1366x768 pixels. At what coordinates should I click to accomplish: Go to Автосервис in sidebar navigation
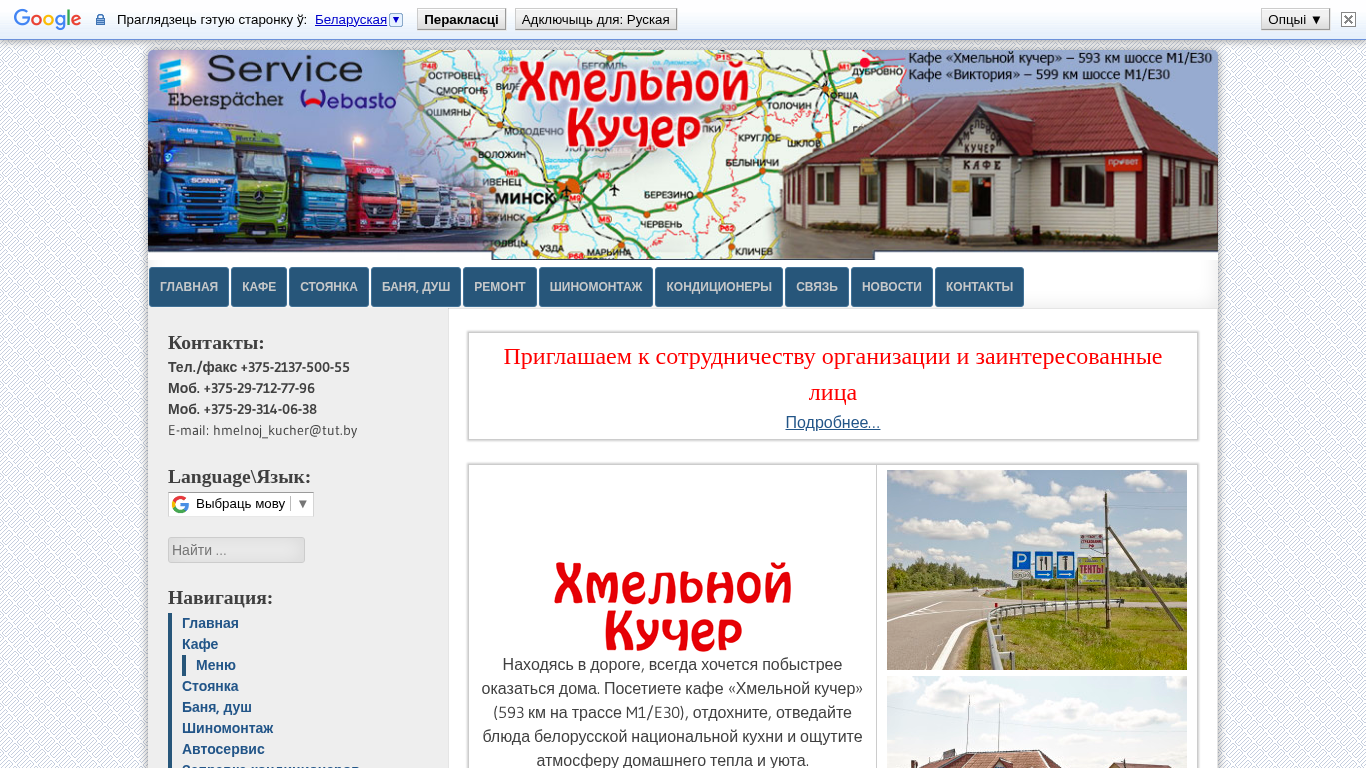click(223, 749)
